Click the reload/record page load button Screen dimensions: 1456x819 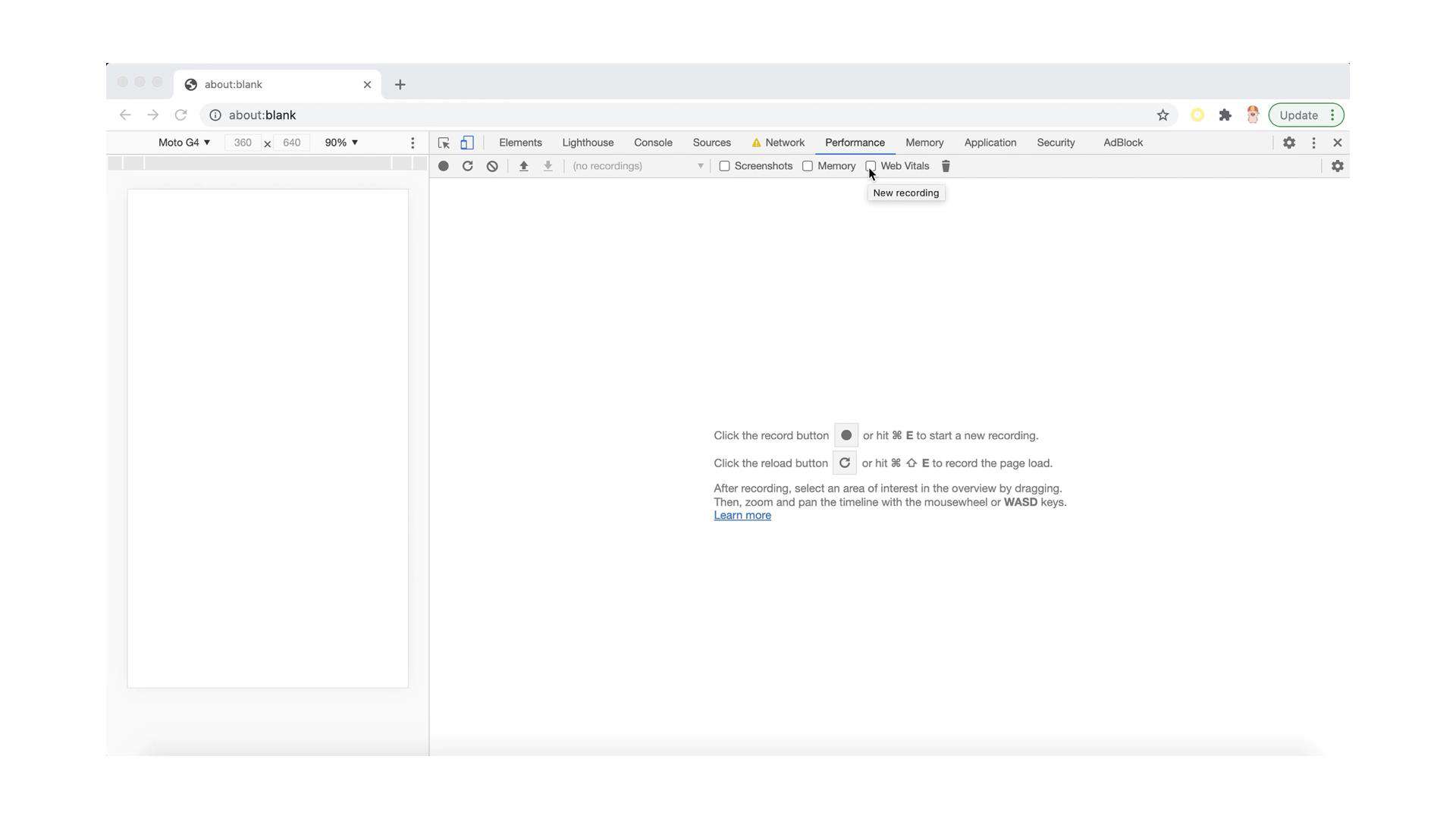pos(468,166)
